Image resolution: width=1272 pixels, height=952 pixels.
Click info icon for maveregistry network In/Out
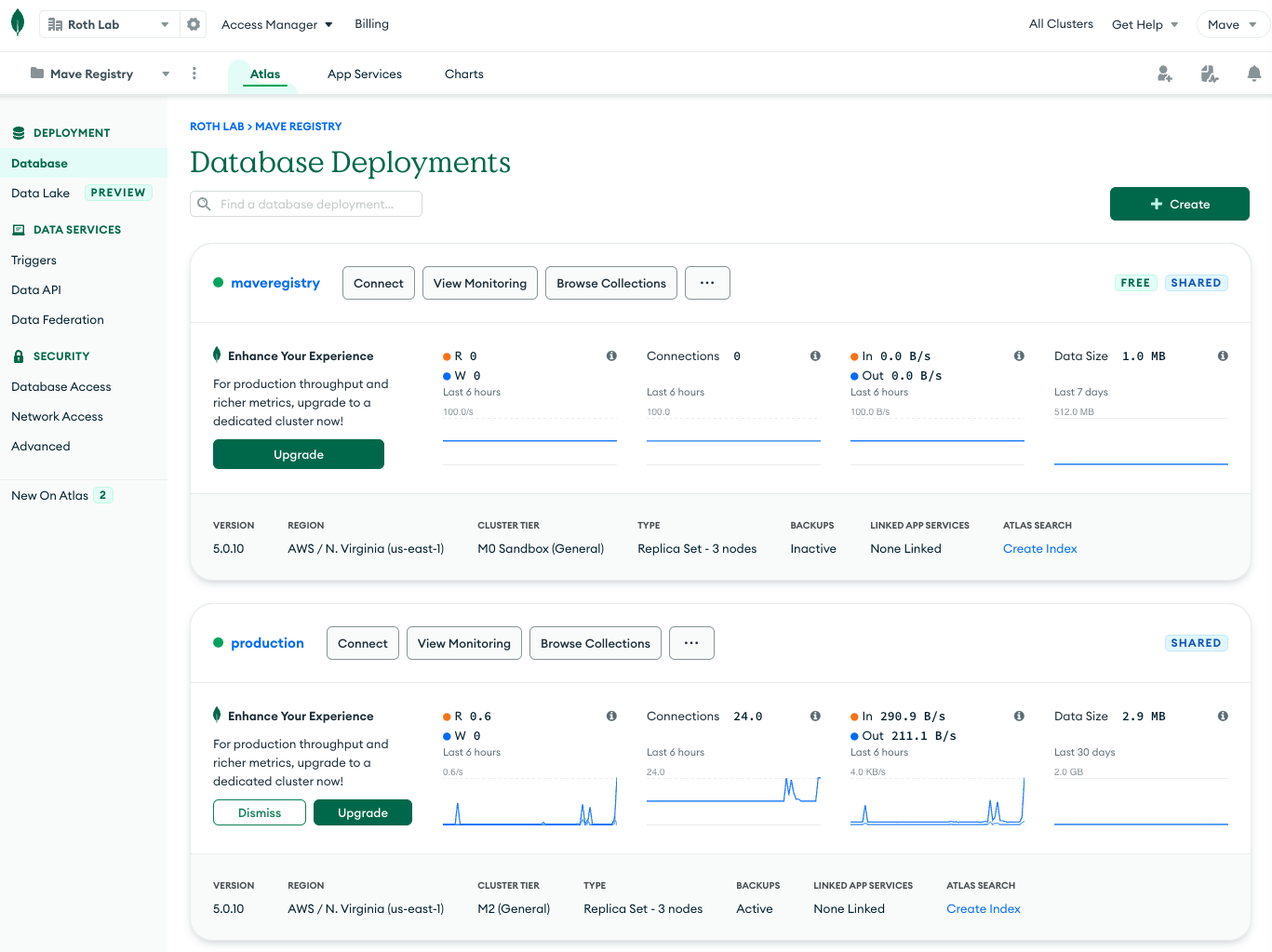point(1019,355)
